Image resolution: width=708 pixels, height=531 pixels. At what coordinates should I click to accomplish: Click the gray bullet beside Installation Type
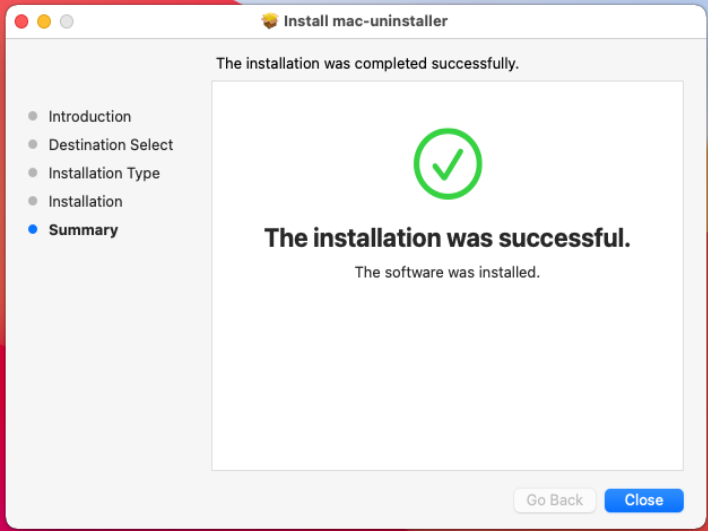tap(33, 173)
